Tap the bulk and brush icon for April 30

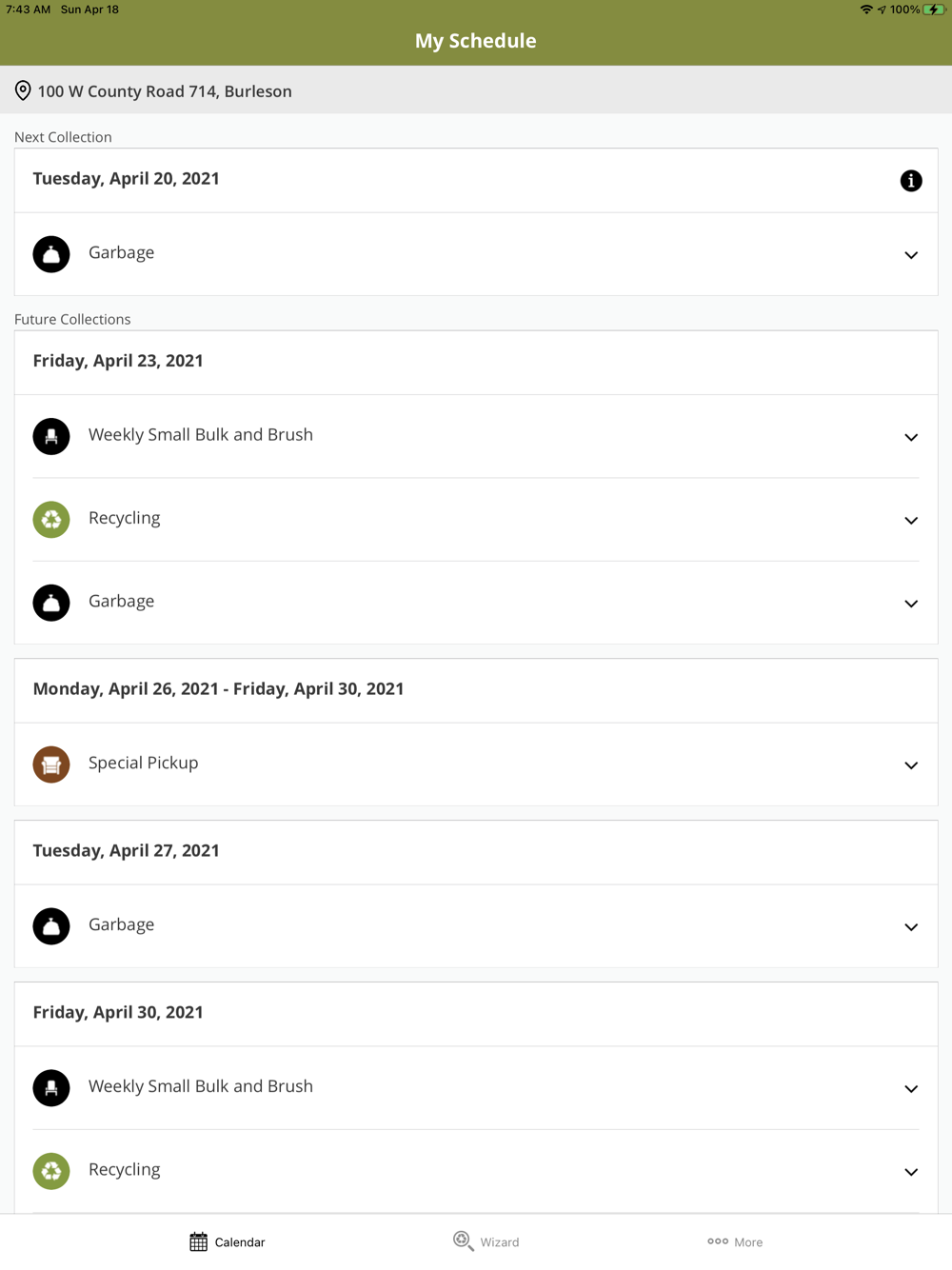coord(51,1088)
